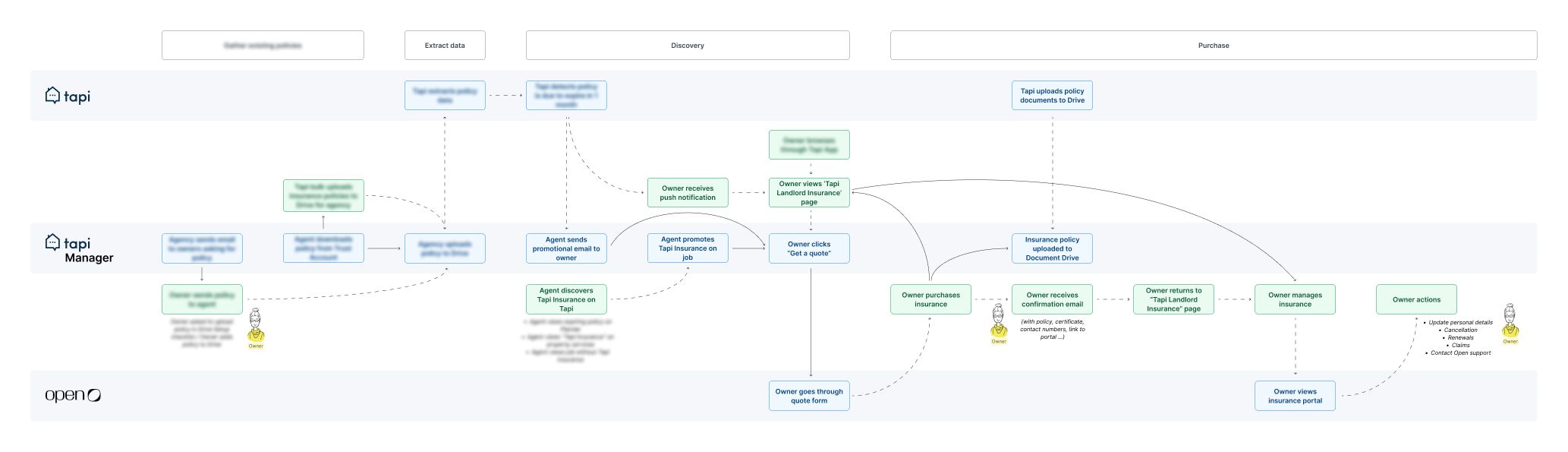Click the Owner receives push notification box
1568x452 pixels.
click(x=688, y=193)
